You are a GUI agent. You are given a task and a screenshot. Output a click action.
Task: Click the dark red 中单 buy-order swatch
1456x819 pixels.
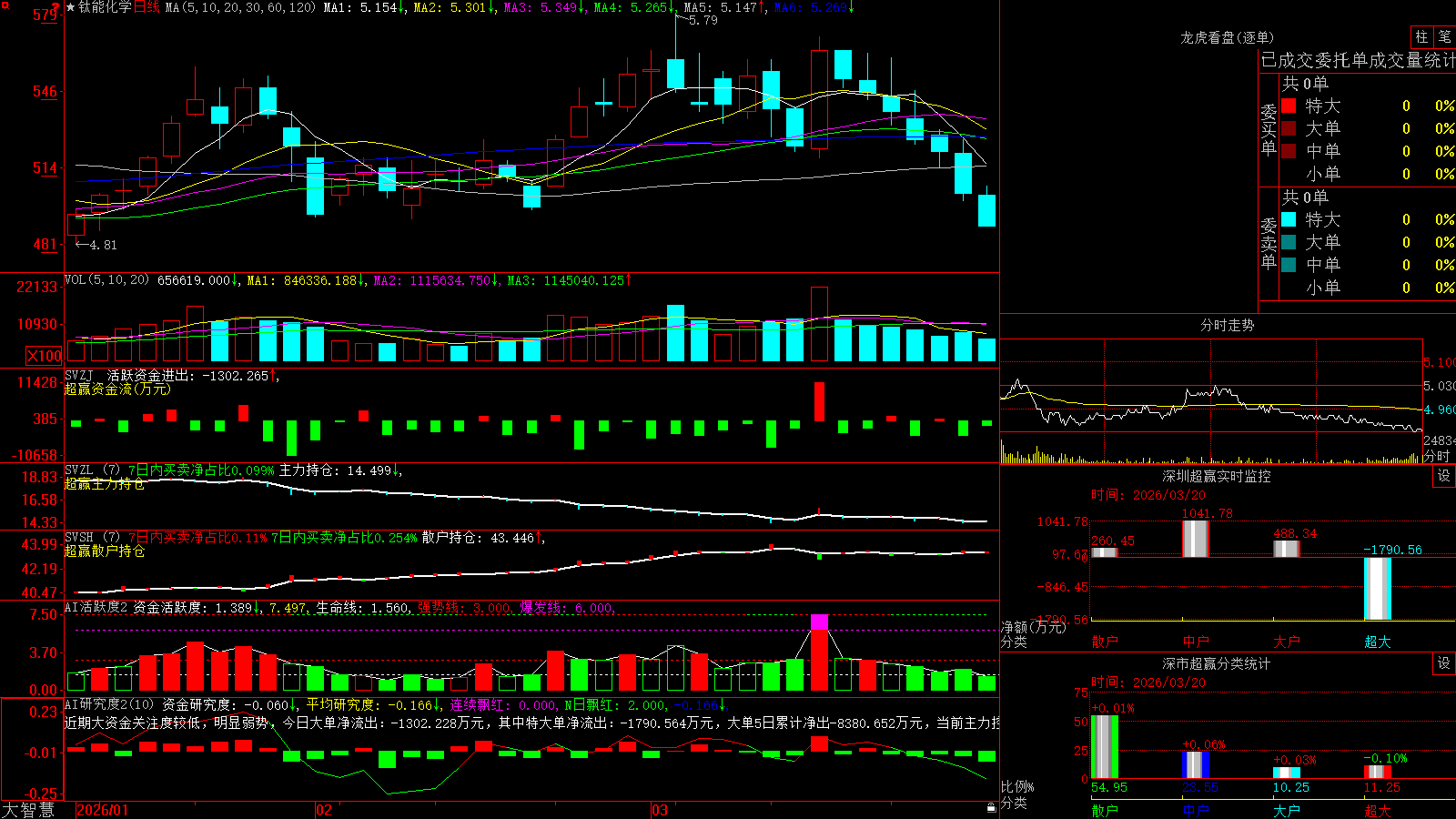click(x=1289, y=150)
